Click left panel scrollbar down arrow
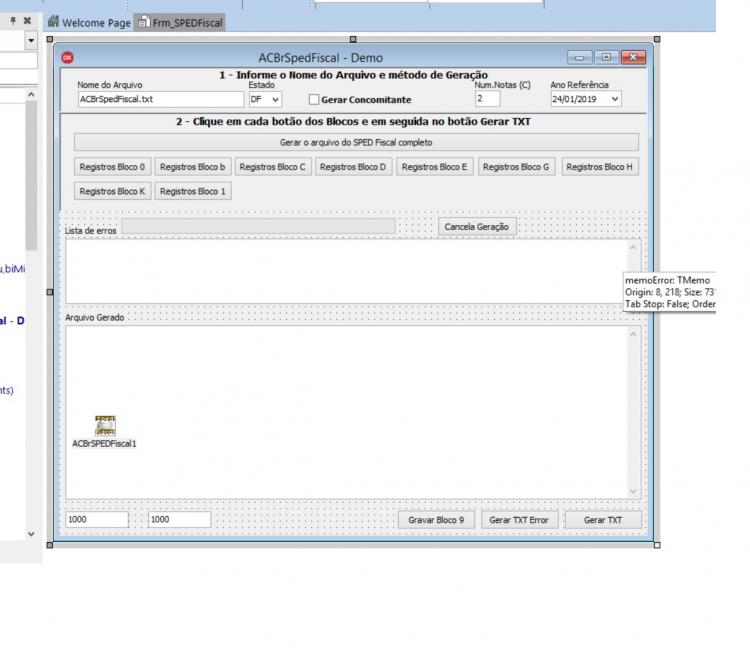Image resolution: width=750 pixels, height=653 pixels. click(31, 534)
